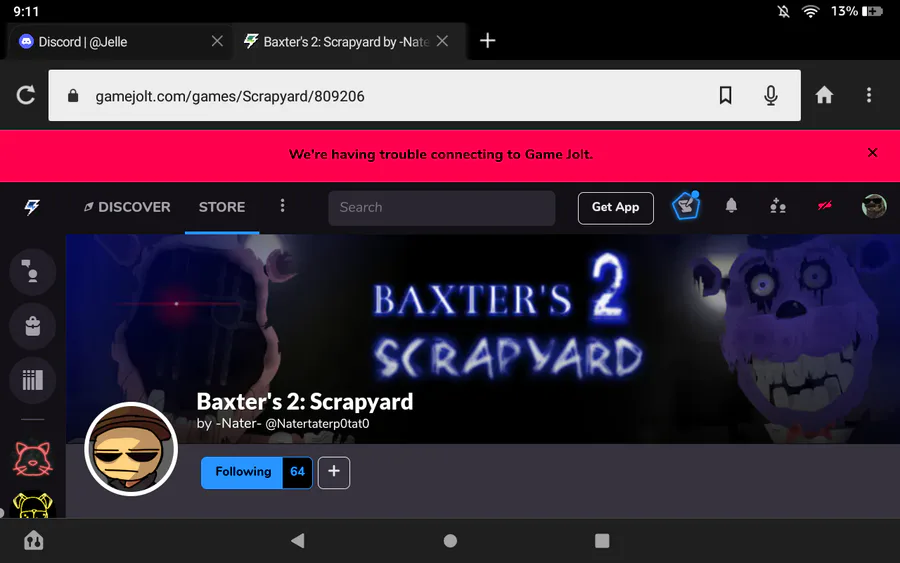Toggle the Following button
The image size is (900, 563).
[x=242, y=472]
